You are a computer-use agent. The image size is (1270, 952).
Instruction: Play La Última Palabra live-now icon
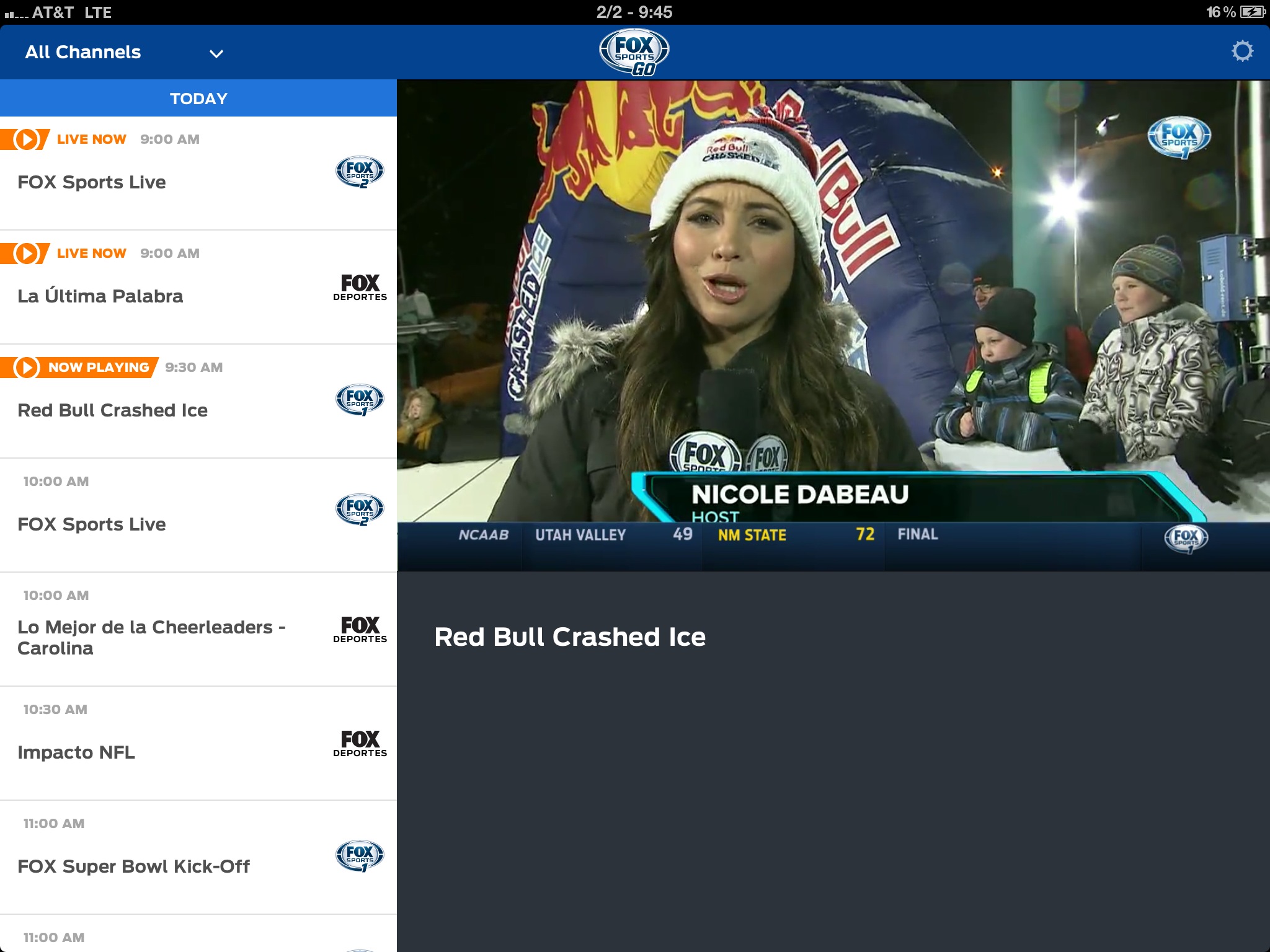pyautogui.click(x=26, y=253)
